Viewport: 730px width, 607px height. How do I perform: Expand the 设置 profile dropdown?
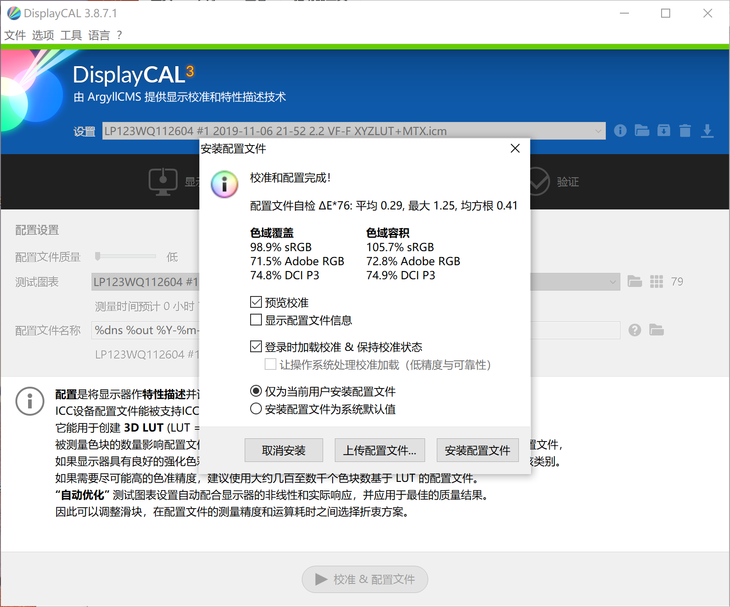[x=597, y=131]
